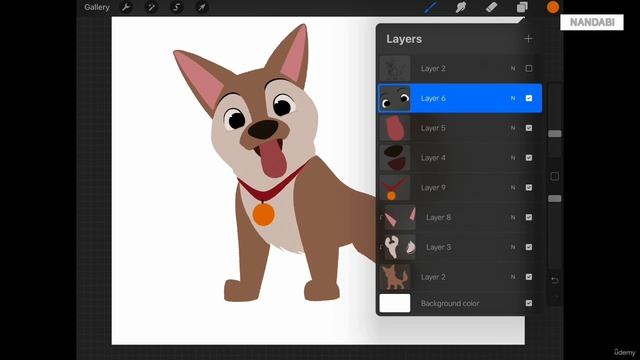
Task: Open blend mode N for Layer 9
Action: click(x=513, y=188)
